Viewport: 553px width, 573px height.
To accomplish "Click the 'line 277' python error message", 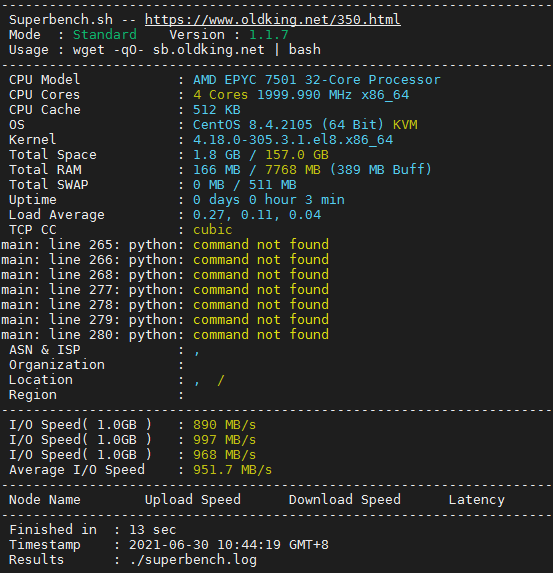I will pyautogui.click(x=165, y=289).
